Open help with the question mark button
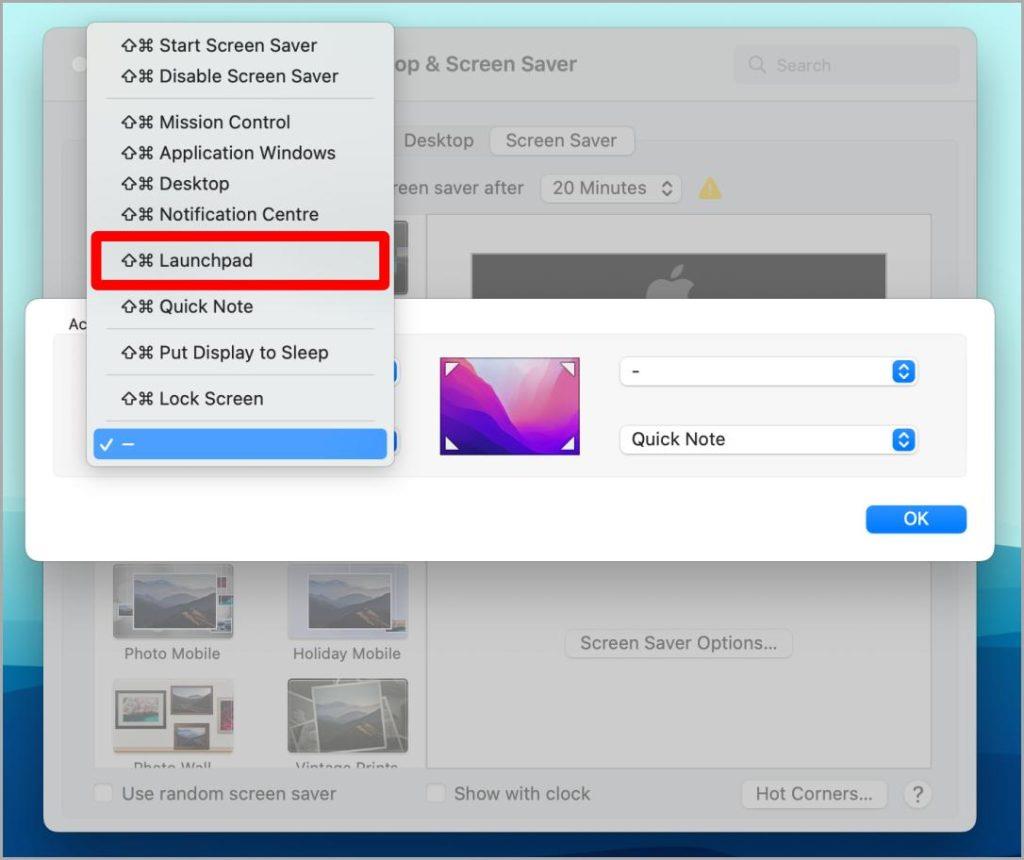Image resolution: width=1024 pixels, height=860 pixels. click(x=918, y=795)
